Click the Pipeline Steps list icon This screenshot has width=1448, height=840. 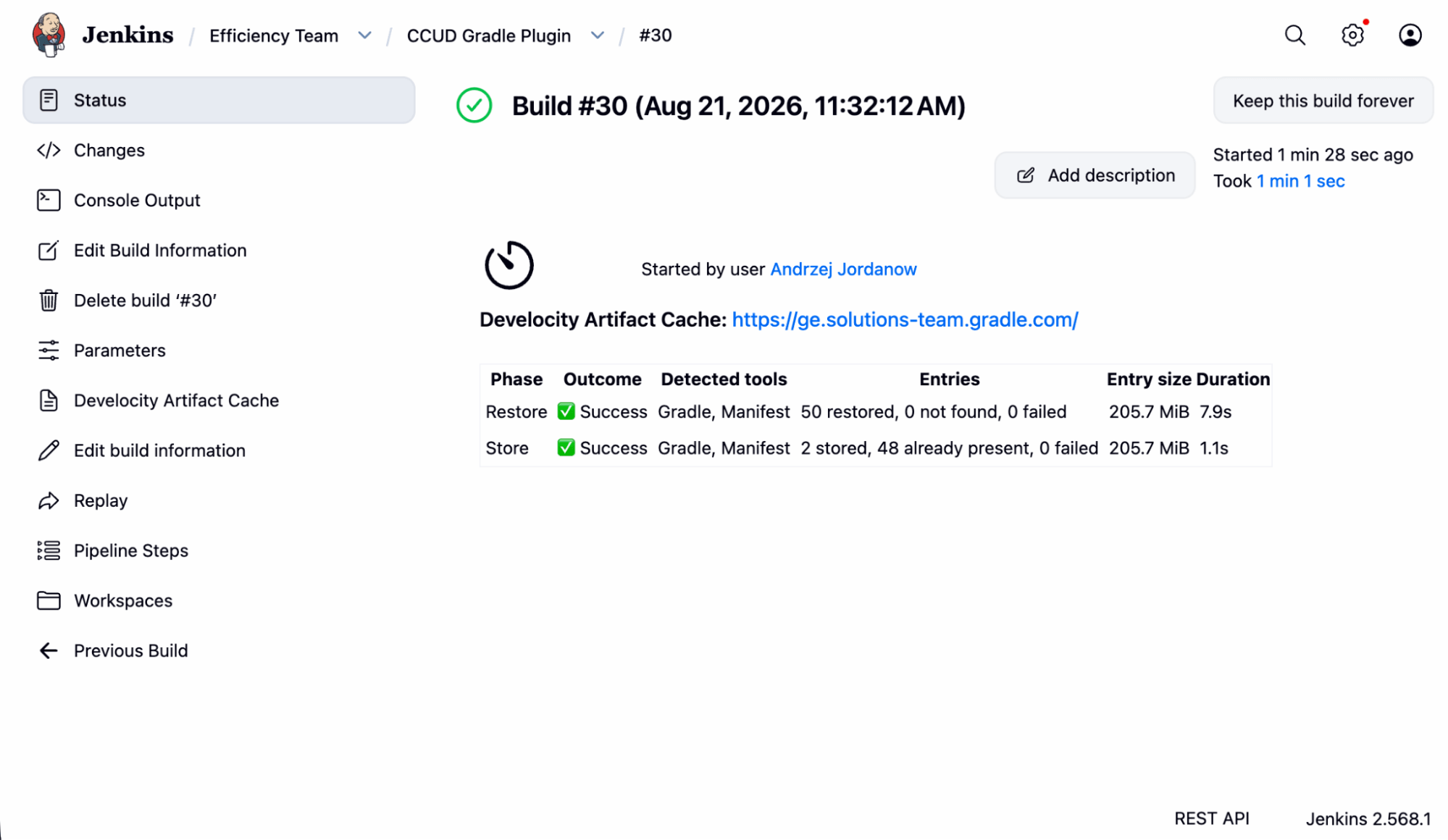pos(49,550)
